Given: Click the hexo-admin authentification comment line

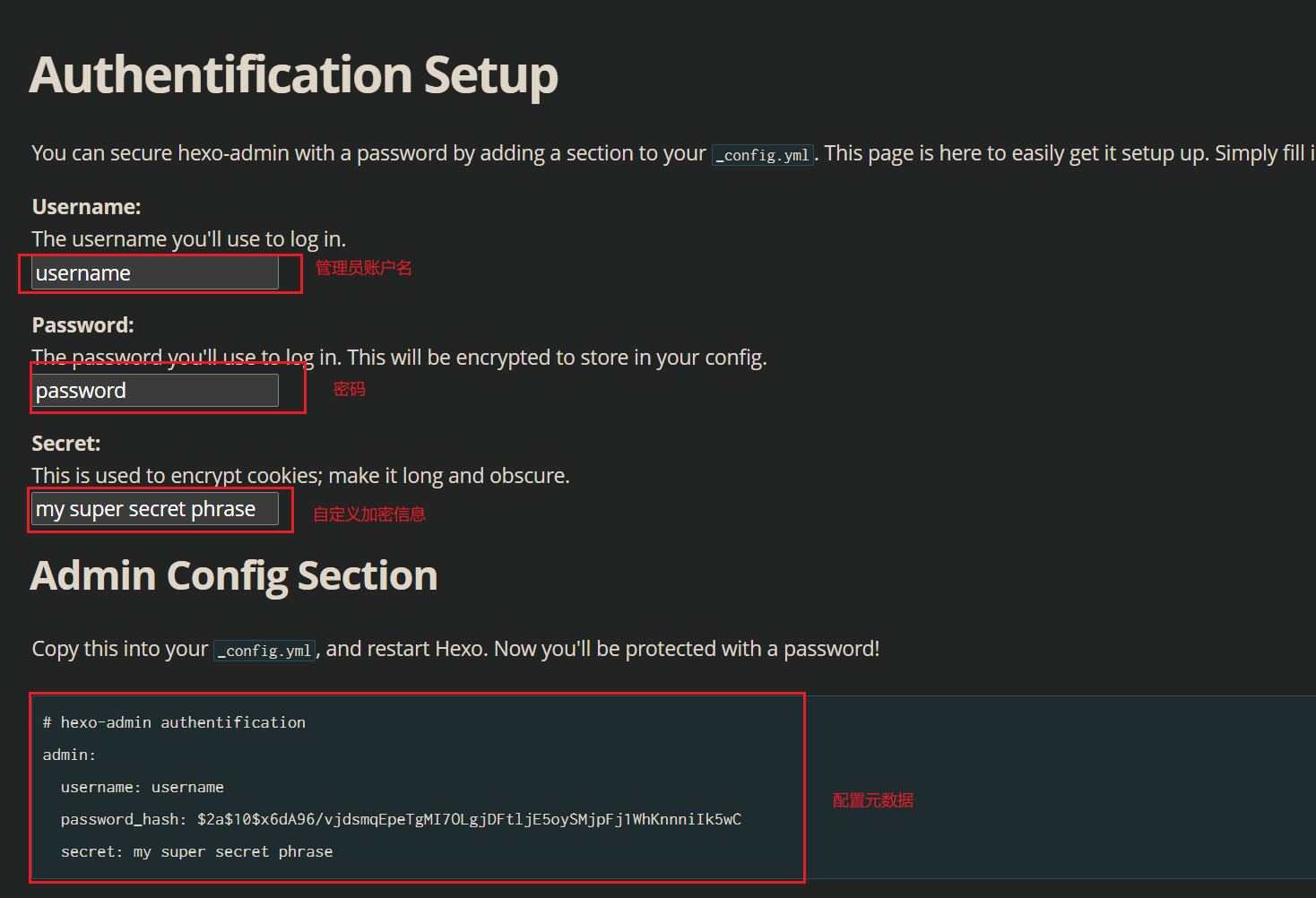Looking at the screenshot, I should point(174,722).
